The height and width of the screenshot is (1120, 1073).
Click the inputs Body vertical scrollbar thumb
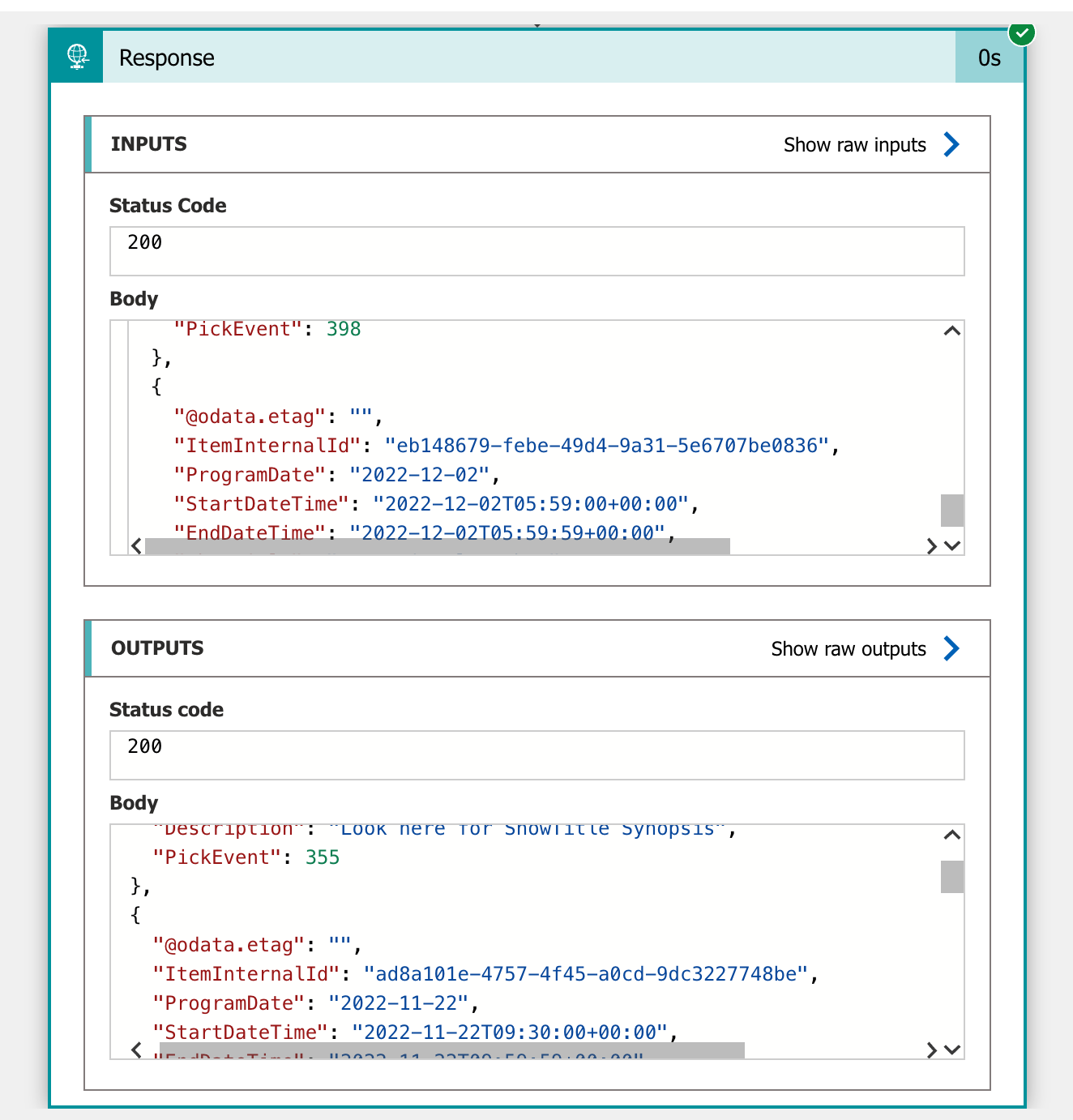(952, 511)
